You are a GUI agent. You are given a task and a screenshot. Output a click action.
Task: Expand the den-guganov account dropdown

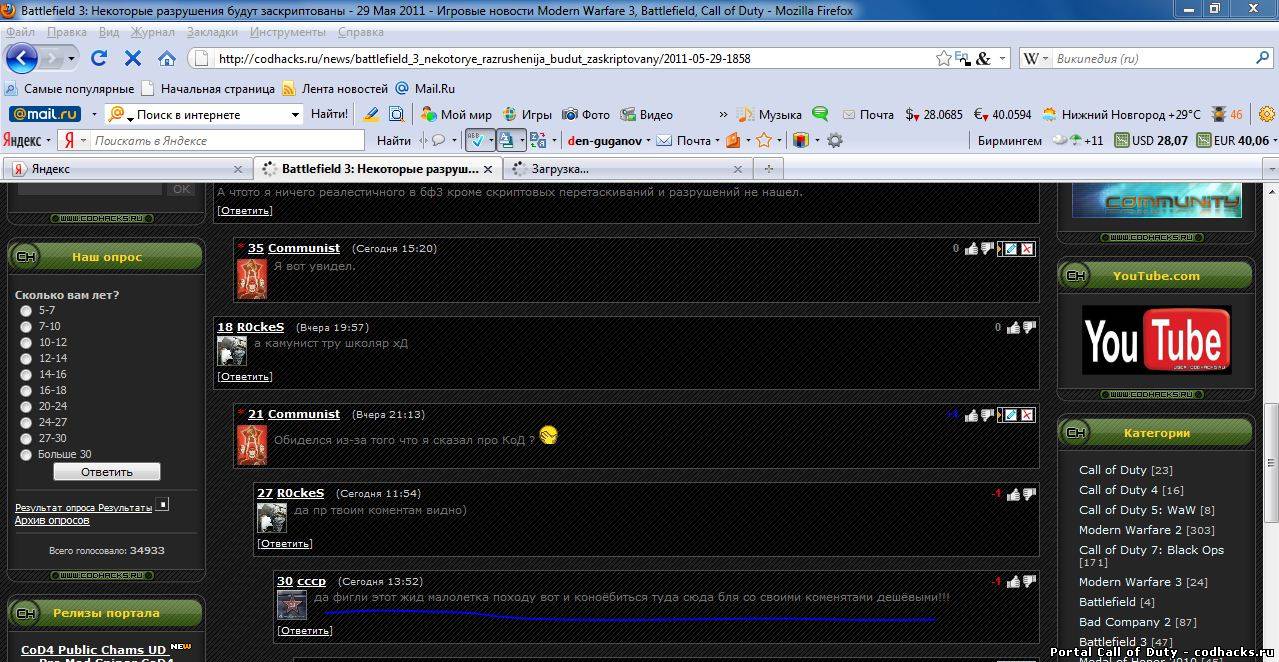(648, 141)
